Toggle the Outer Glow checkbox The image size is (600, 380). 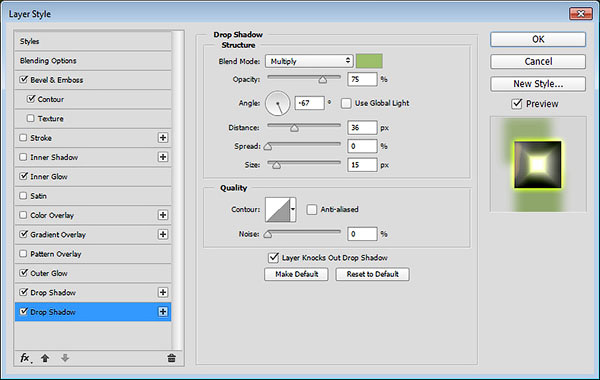pyautogui.click(x=23, y=273)
